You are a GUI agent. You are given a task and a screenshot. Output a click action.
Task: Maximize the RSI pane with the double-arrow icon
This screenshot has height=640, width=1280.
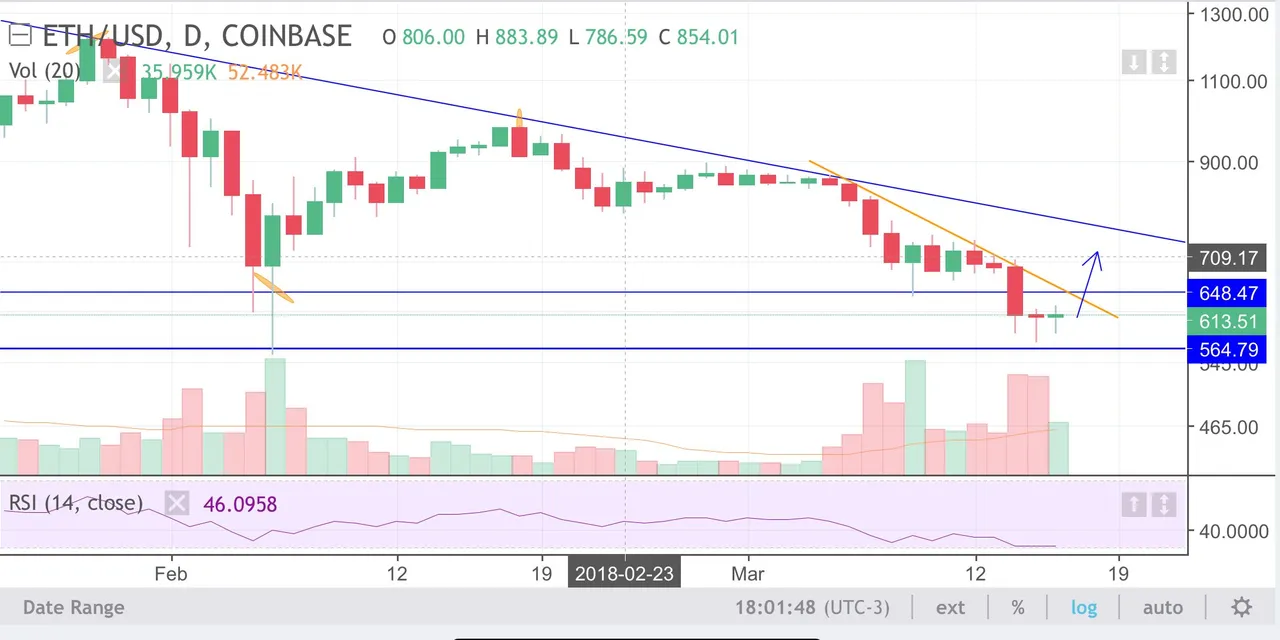[1163, 504]
